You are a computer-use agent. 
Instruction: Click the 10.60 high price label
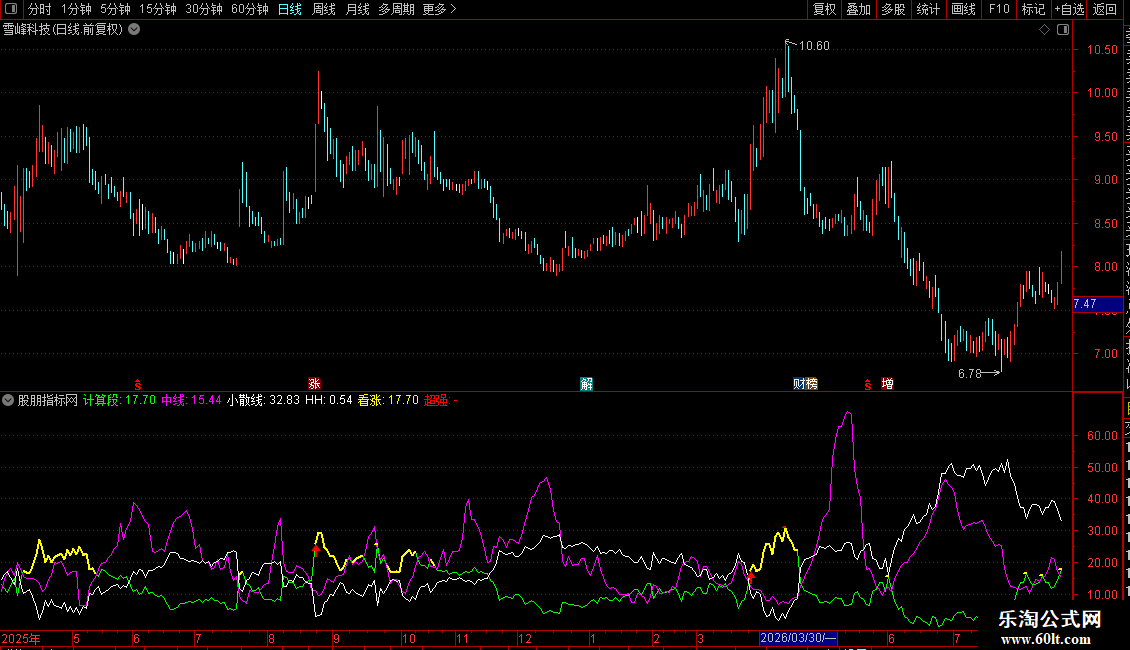pyautogui.click(x=814, y=46)
